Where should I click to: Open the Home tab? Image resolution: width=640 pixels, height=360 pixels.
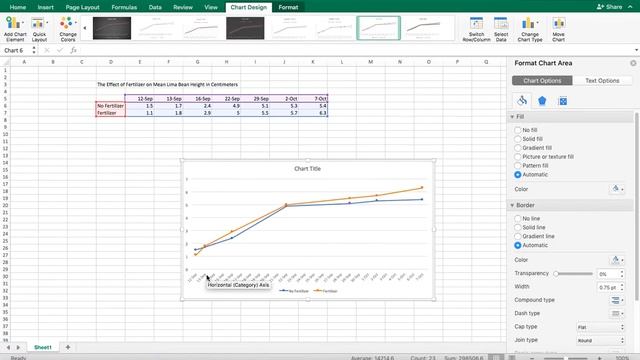click(x=18, y=7)
